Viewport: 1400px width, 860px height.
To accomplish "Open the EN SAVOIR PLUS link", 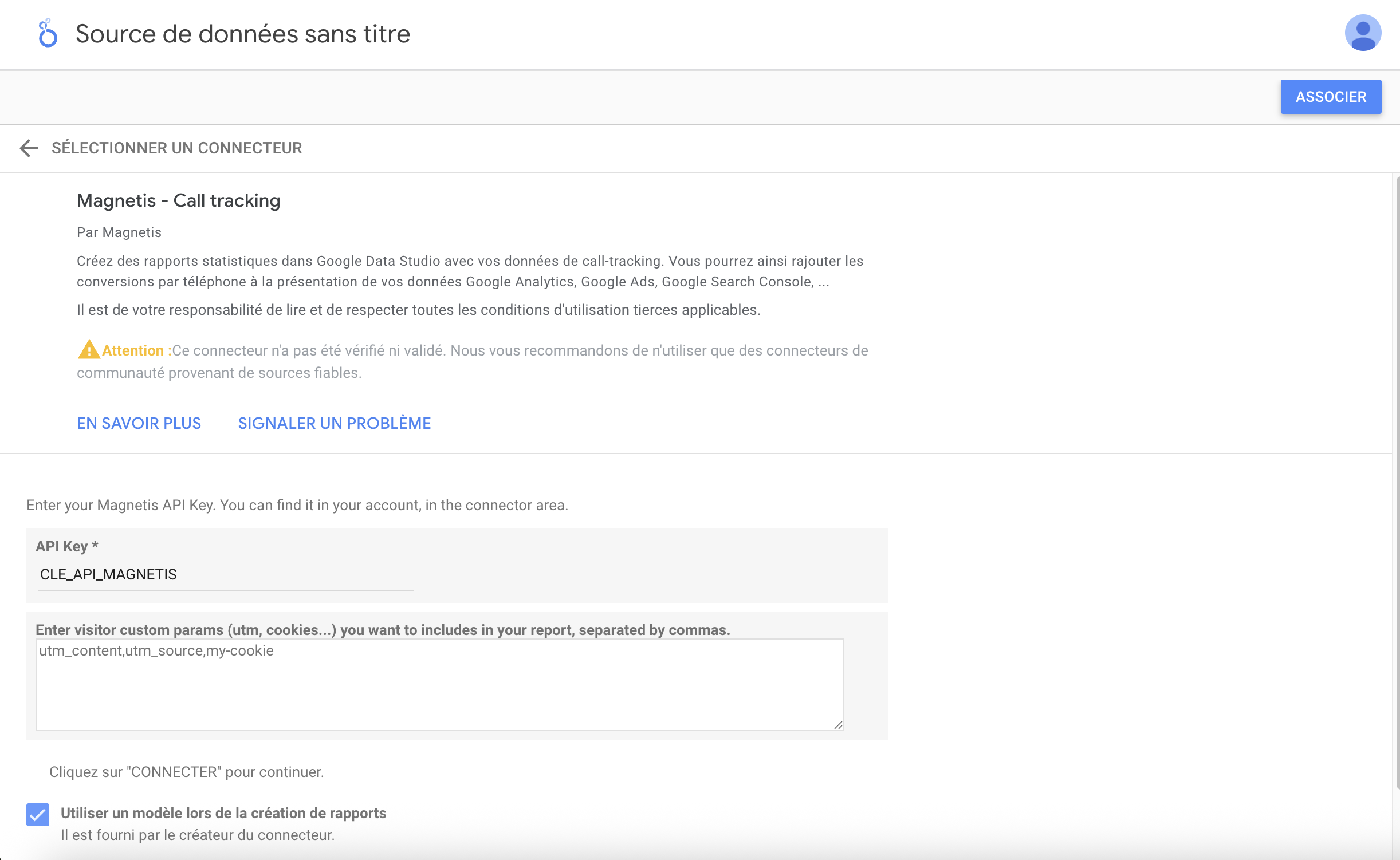I will click(139, 423).
